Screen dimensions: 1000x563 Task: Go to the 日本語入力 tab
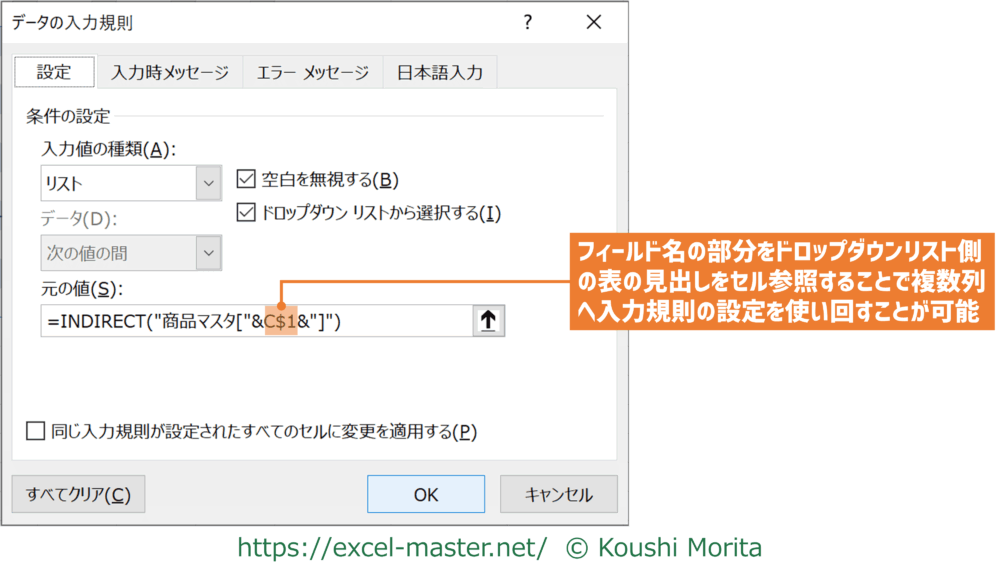(x=440, y=73)
